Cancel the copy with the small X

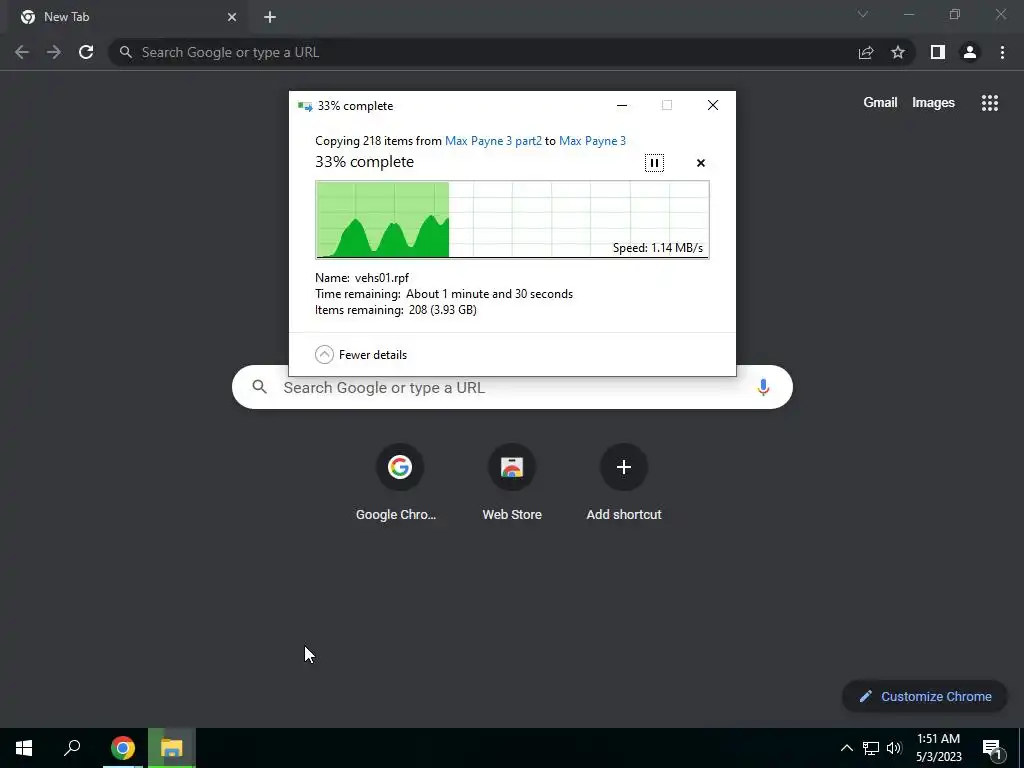click(x=701, y=163)
